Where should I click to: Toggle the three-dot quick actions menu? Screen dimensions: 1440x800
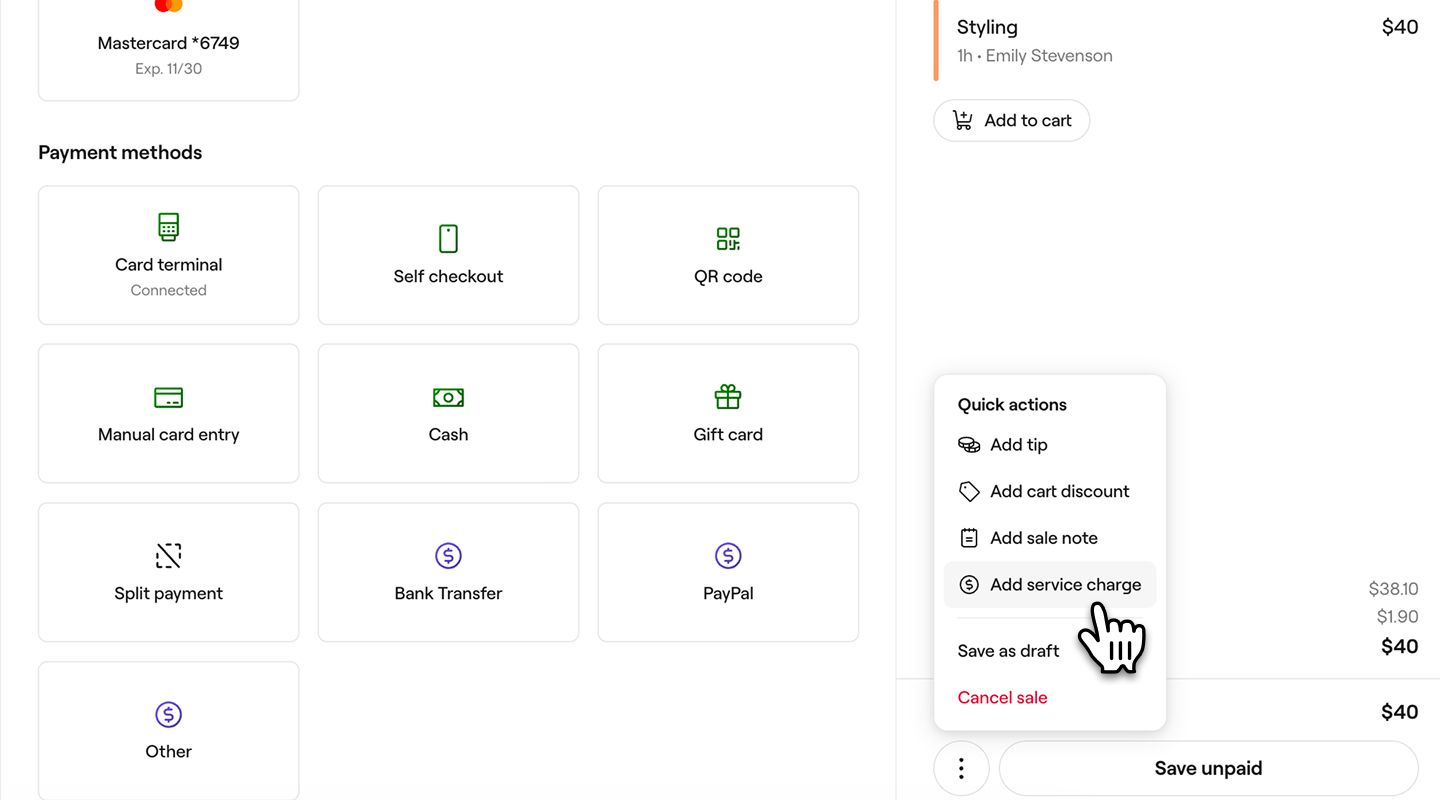[961, 768]
